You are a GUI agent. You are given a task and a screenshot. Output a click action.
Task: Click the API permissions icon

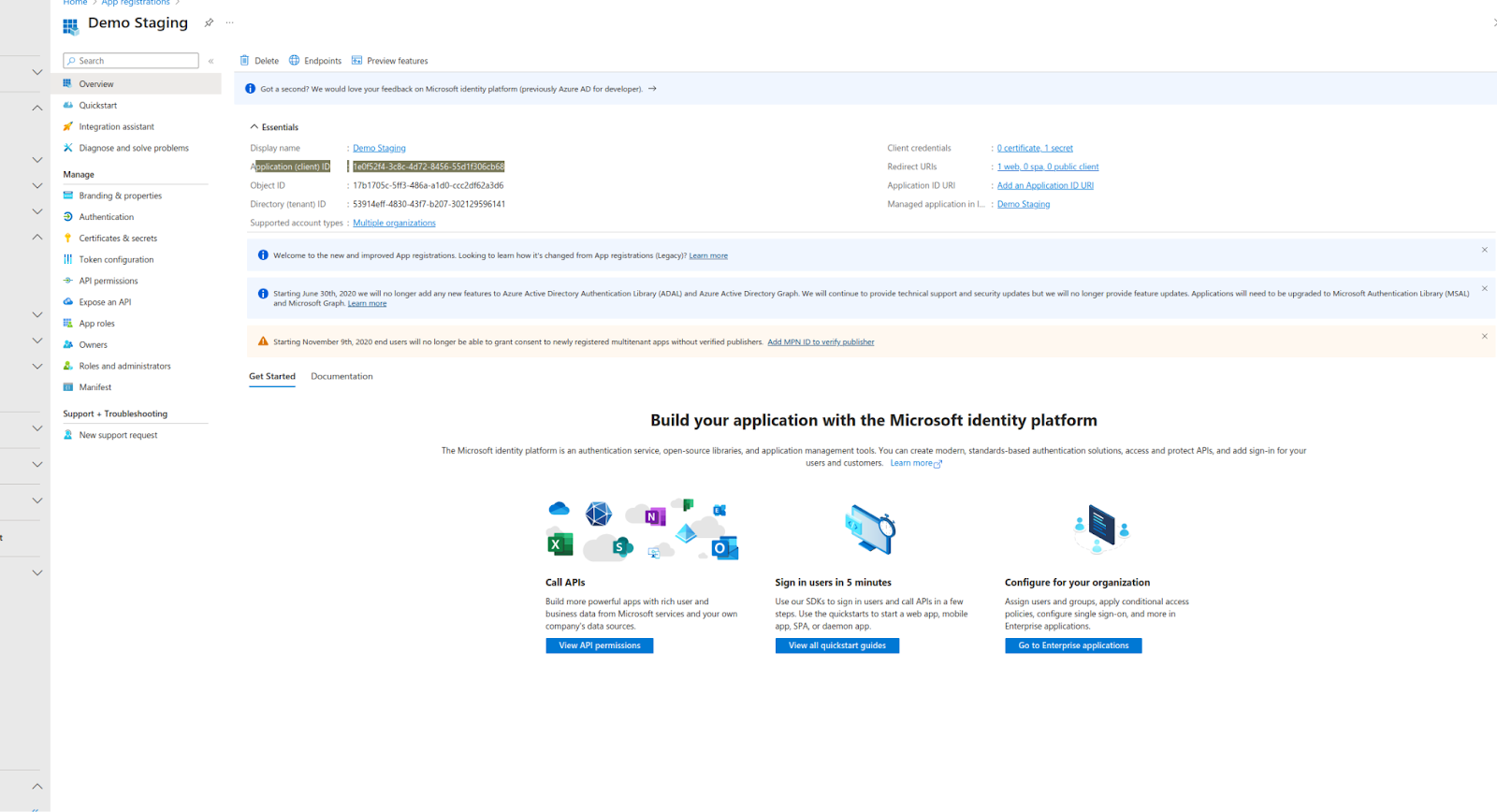pyautogui.click(x=67, y=281)
